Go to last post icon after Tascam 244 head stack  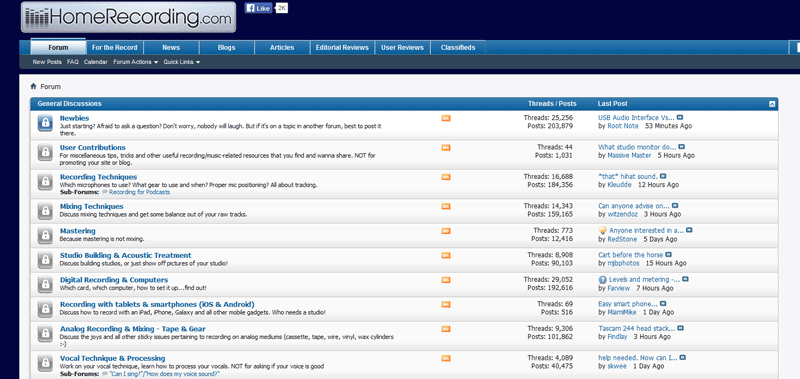(x=681, y=329)
